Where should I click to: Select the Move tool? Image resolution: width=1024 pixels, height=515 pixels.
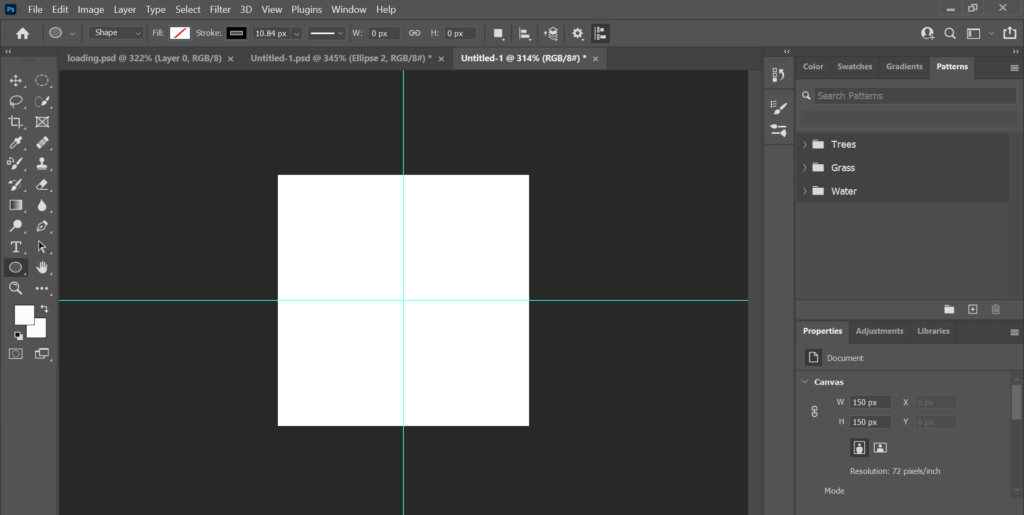point(16,80)
